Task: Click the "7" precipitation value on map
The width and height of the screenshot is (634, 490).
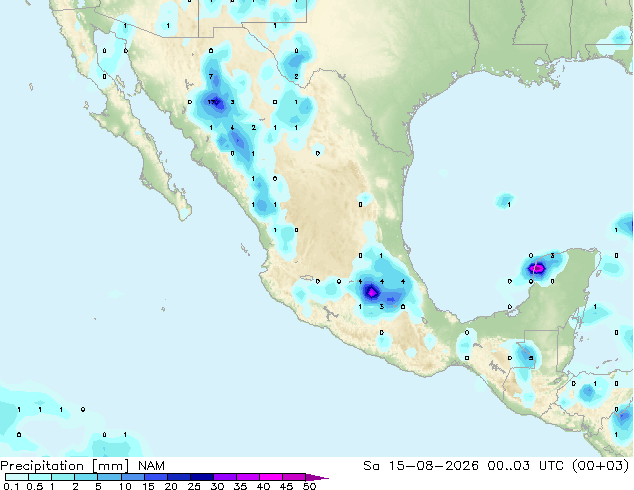Action: 211,76
